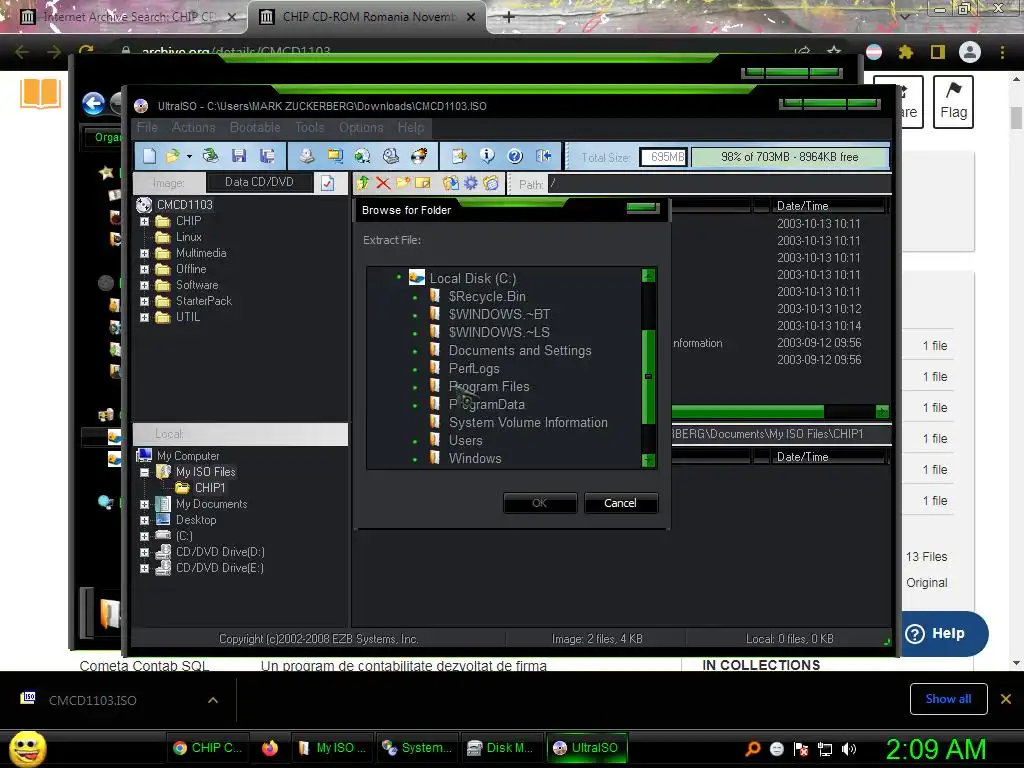This screenshot has width=1024, height=768.
Task: Select $Recycle.Bin folder in Browse dialog
Action: (x=487, y=296)
